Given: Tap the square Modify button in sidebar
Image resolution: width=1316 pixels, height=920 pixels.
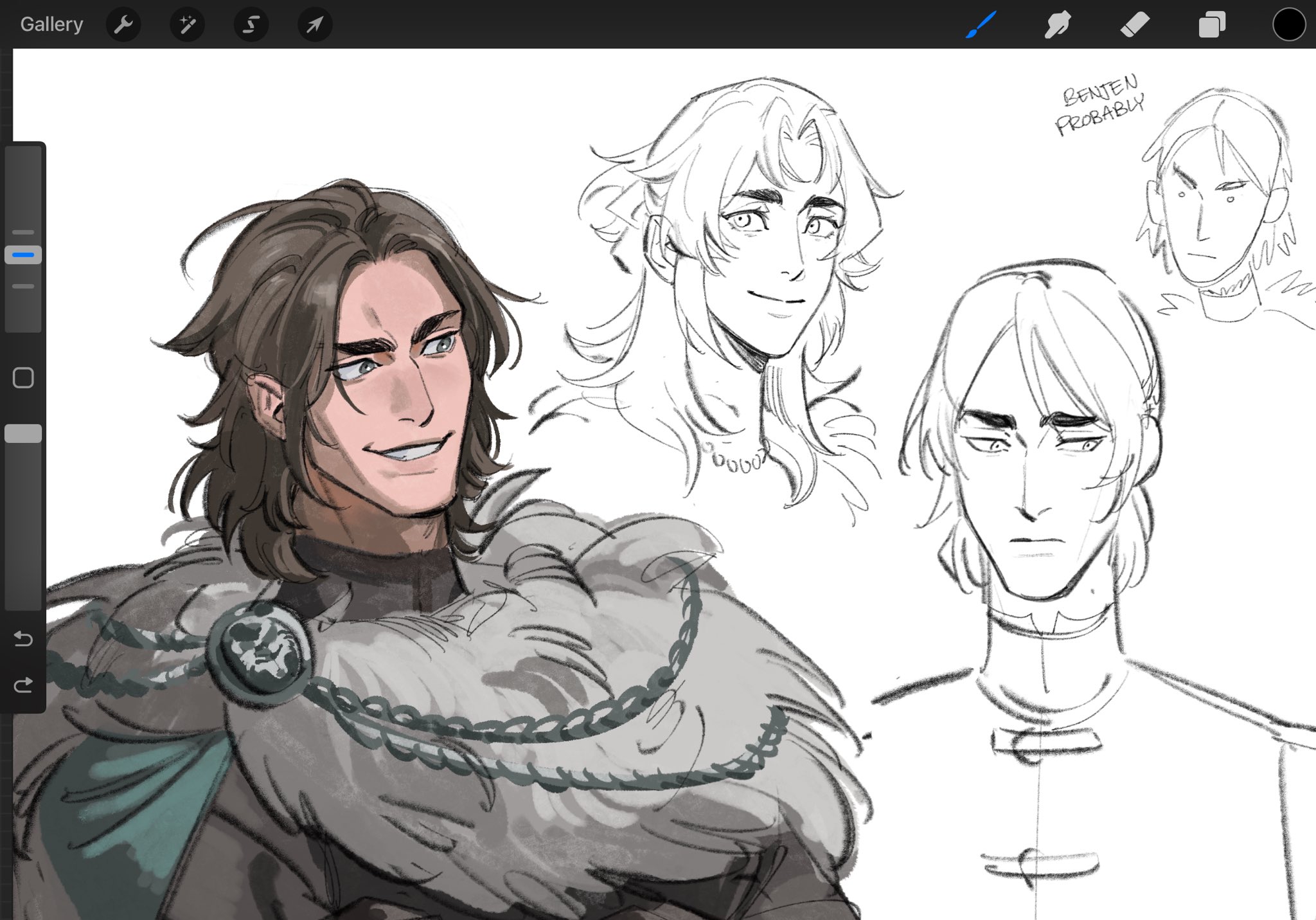Looking at the screenshot, I should pos(23,378).
